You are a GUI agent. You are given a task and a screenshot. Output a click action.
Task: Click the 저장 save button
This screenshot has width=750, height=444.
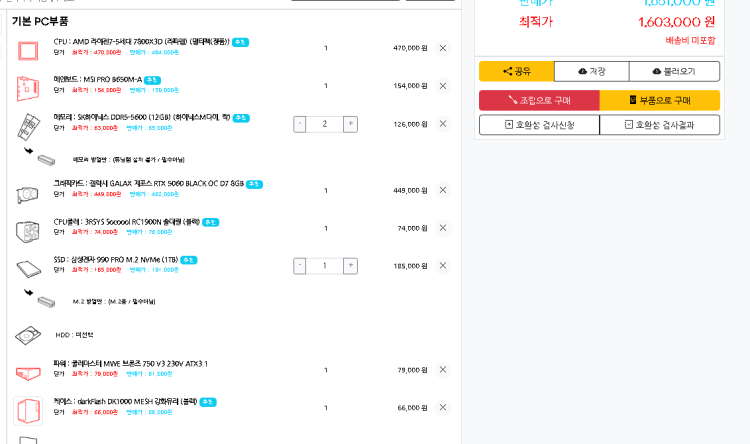(x=593, y=71)
